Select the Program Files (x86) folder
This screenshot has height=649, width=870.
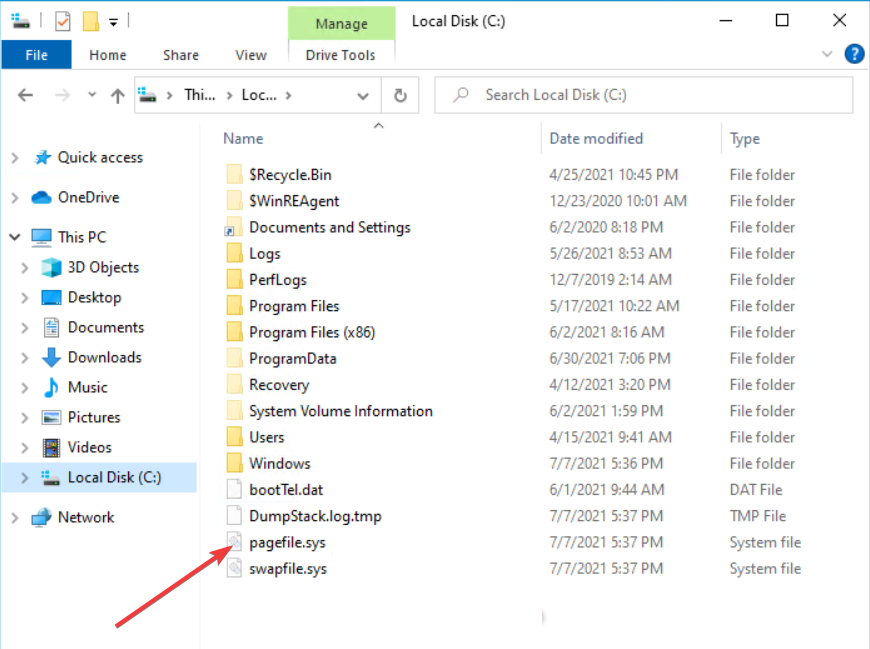click(312, 332)
